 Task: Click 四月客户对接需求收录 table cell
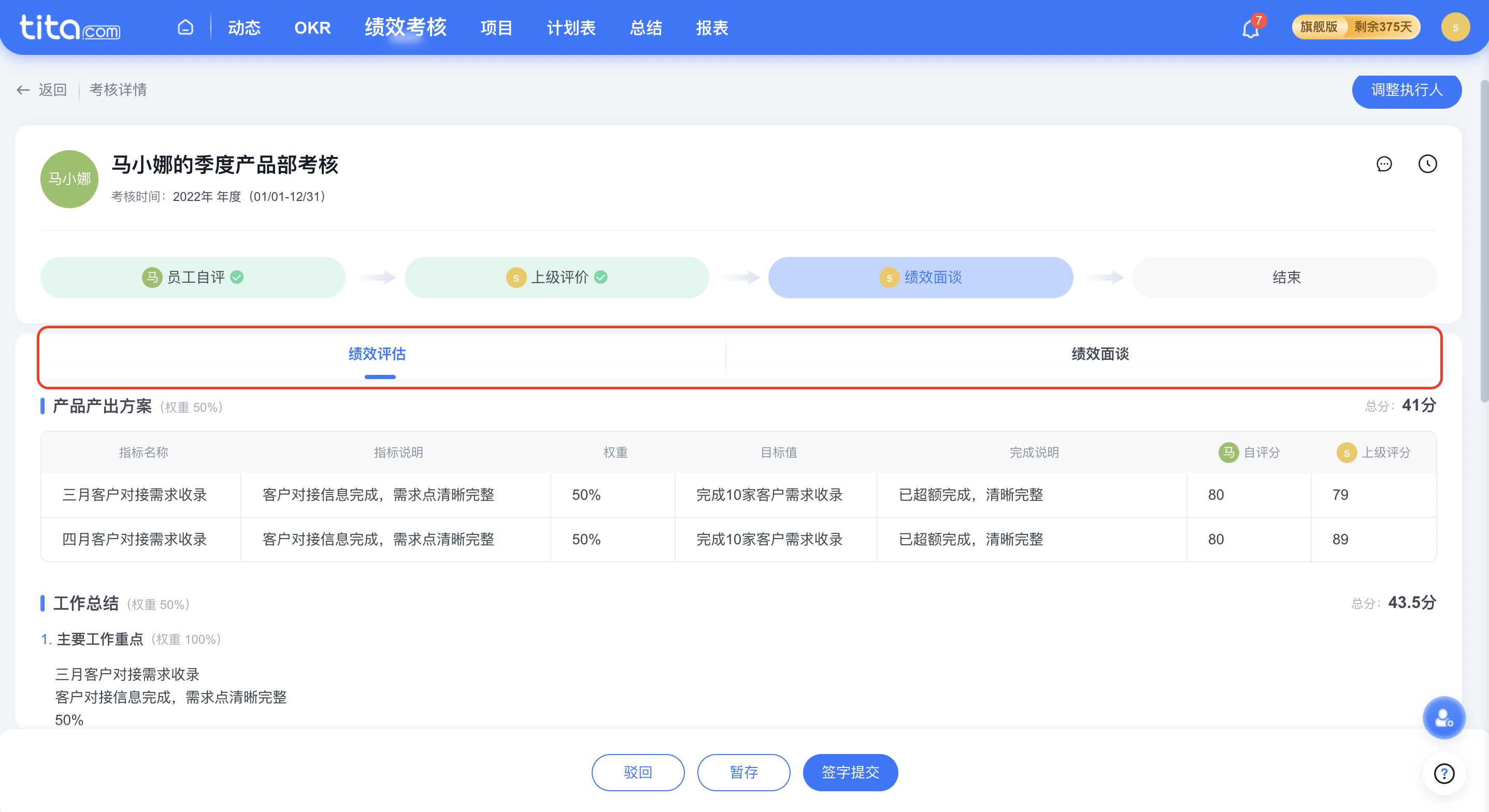tap(141, 539)
